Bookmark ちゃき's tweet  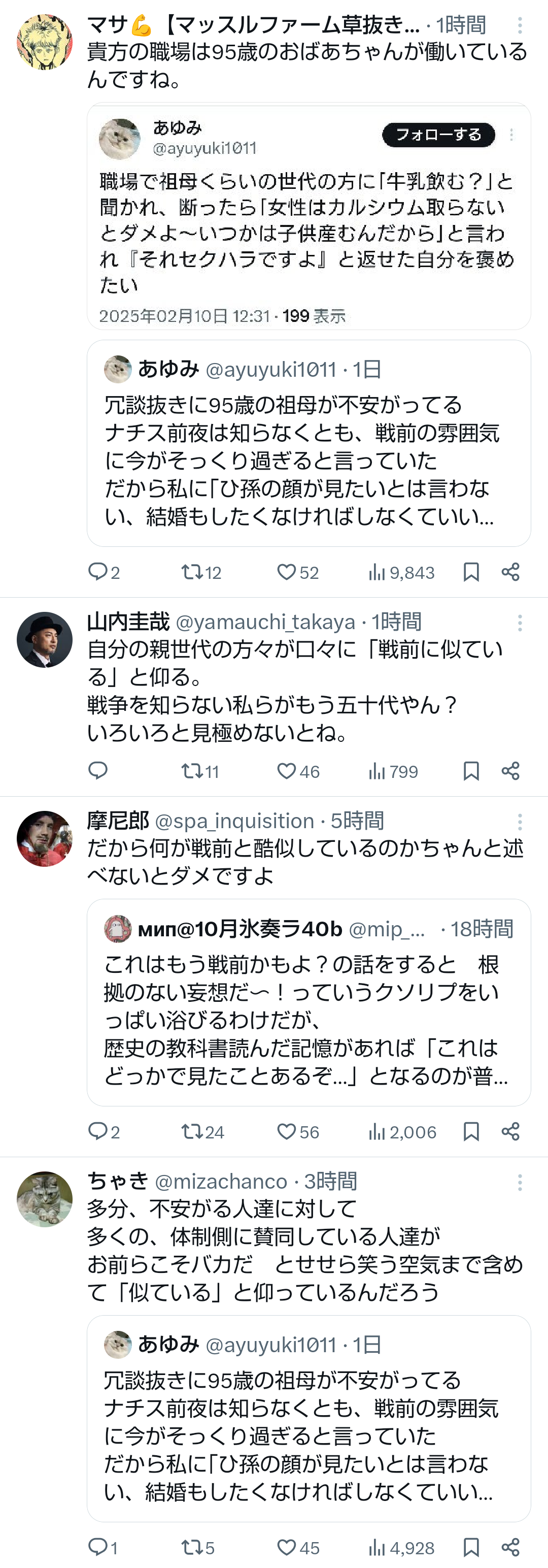point(471,1547)
